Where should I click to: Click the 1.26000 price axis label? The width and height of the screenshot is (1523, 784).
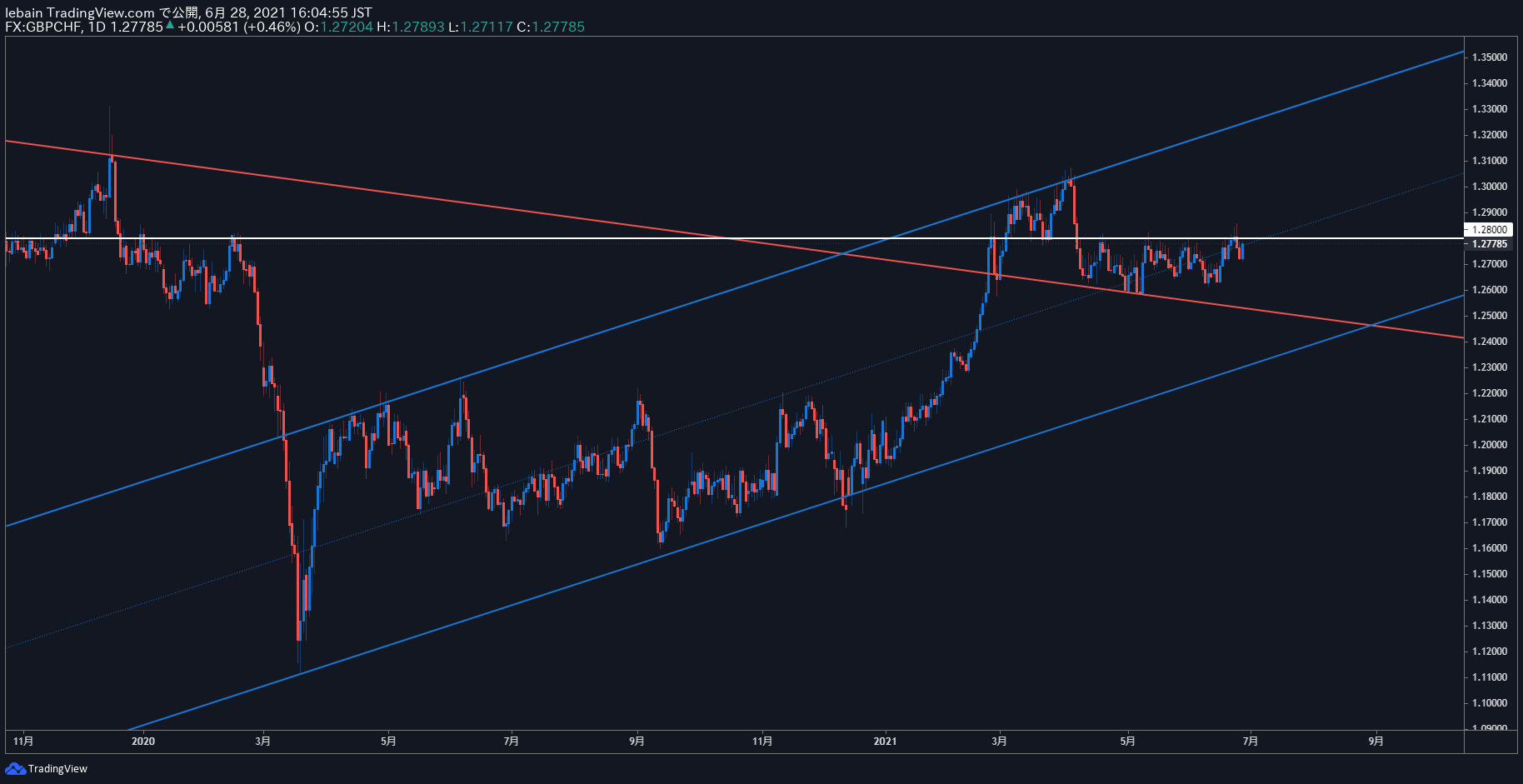(x=1490, y=290)
